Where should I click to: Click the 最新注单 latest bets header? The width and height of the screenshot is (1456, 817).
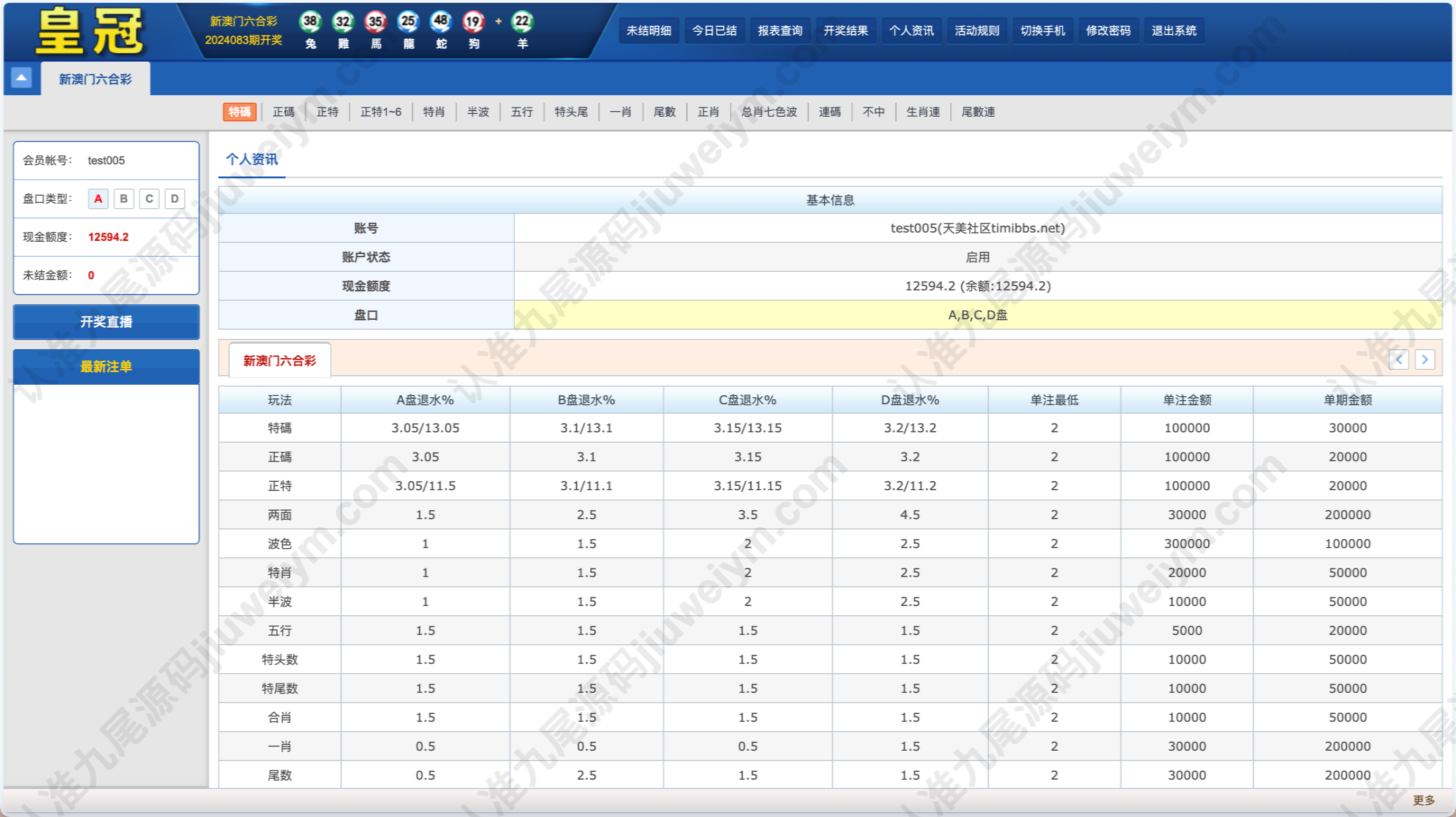pos(106,366)
